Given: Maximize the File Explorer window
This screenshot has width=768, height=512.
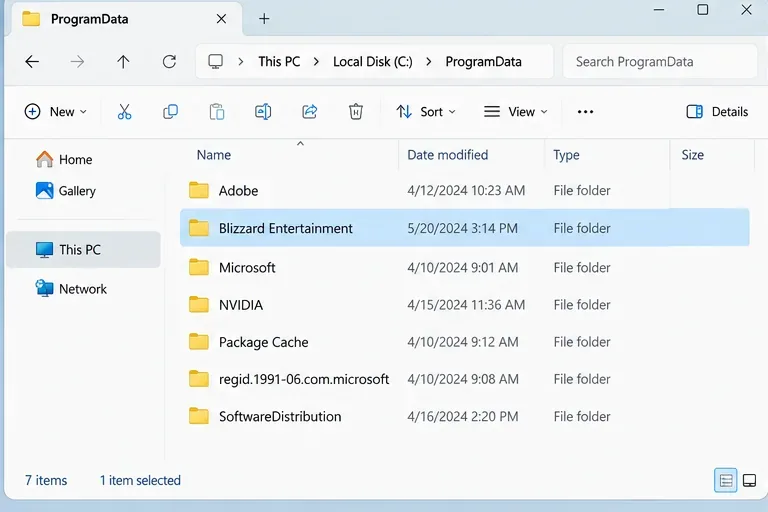Looking at the screenshot, I should tap(702, 10).
